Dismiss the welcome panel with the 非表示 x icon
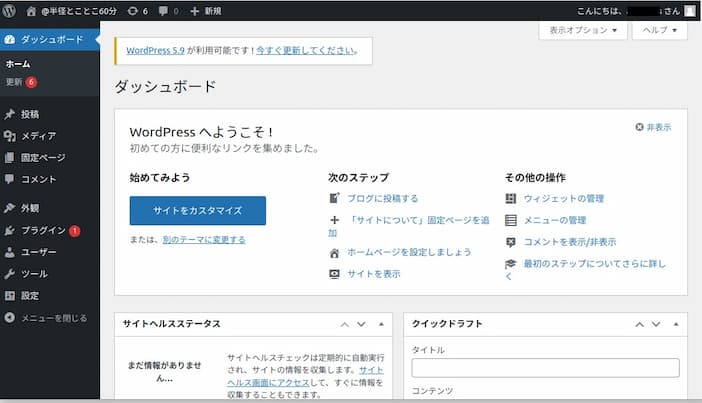This screenshot has width=702, height=403. coord(639,127)
